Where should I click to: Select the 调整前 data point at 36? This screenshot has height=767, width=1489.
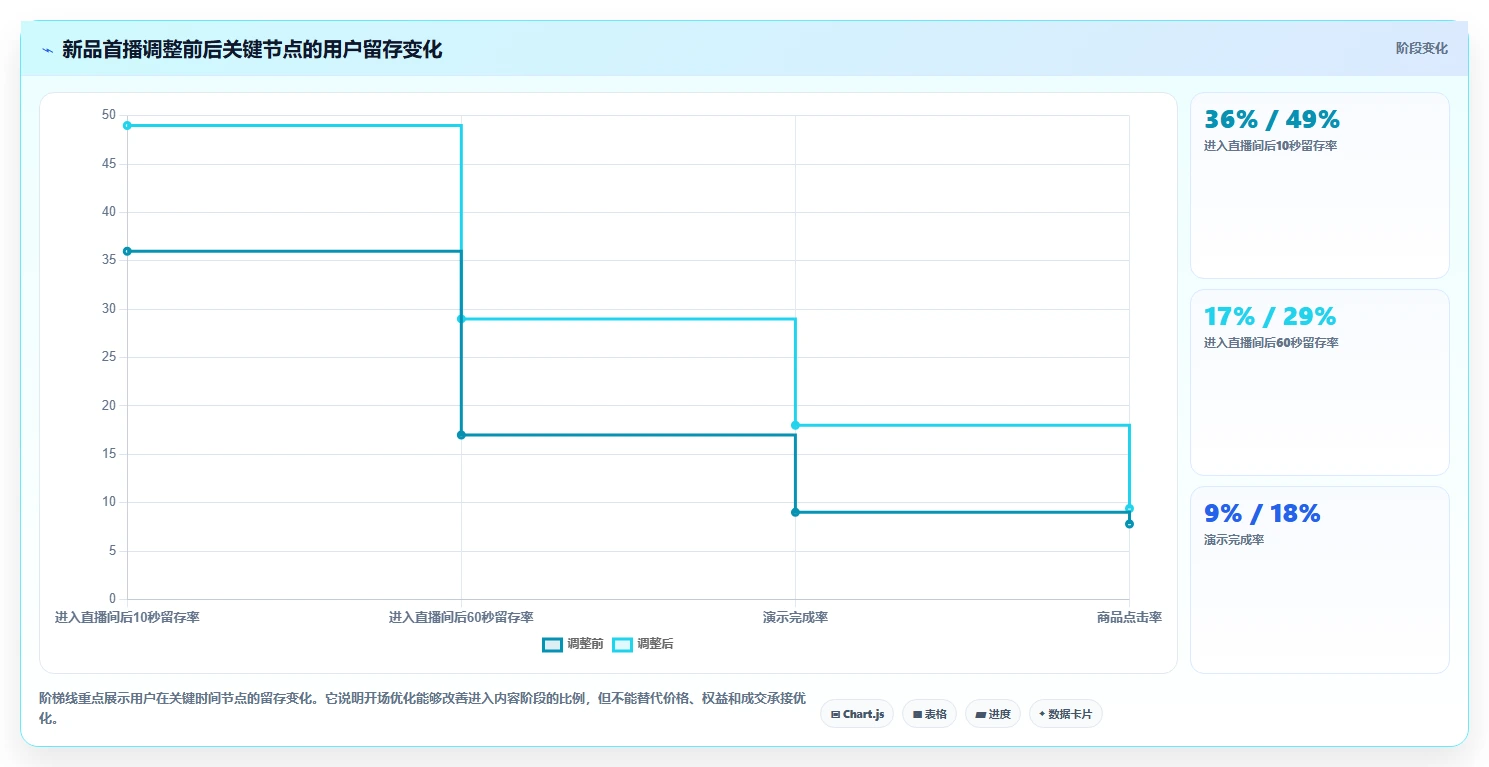coord(127,251)
